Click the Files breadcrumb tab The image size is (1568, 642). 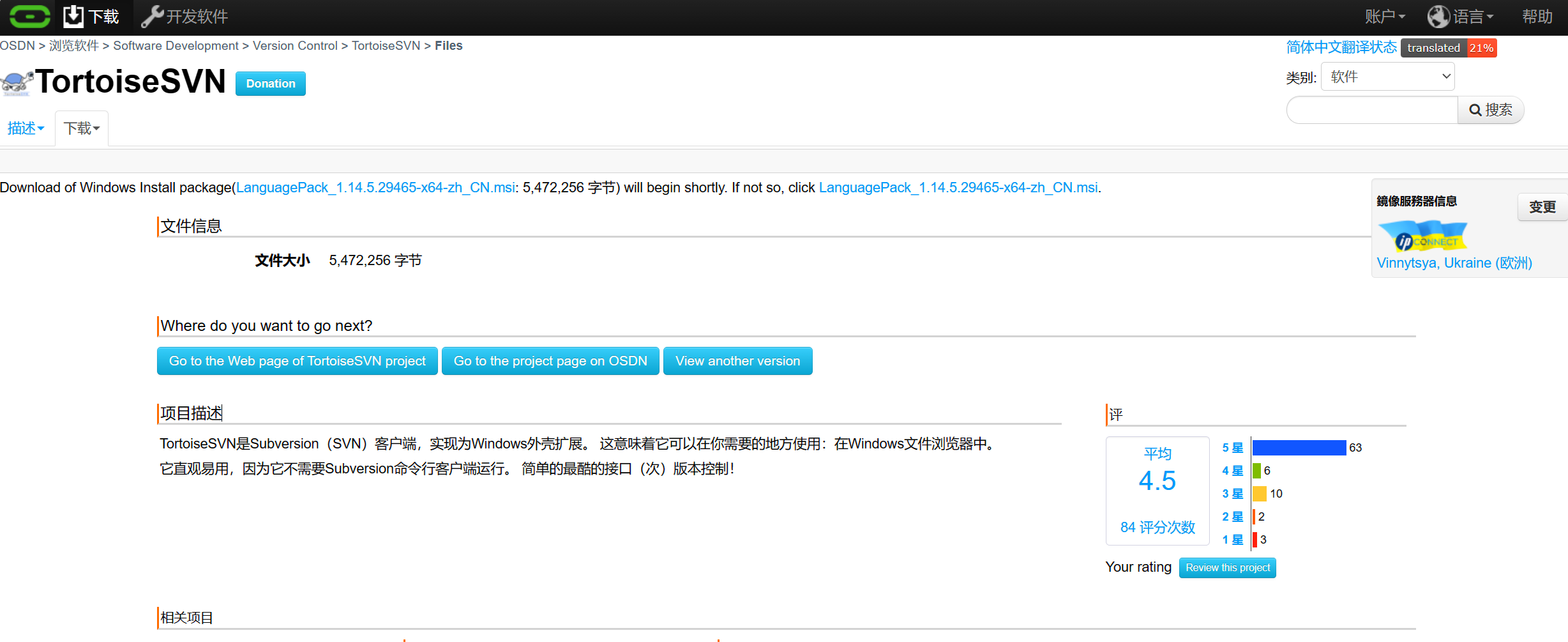pos(448,45)
